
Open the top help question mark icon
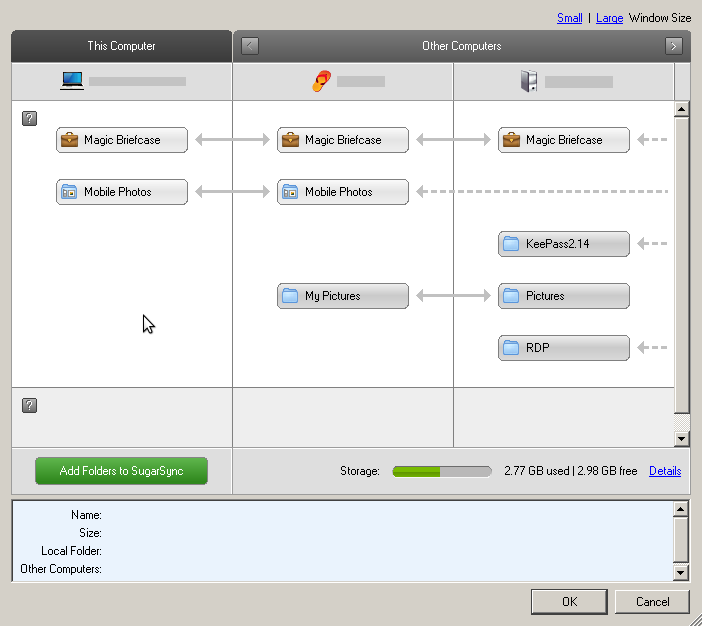point(30,119)
